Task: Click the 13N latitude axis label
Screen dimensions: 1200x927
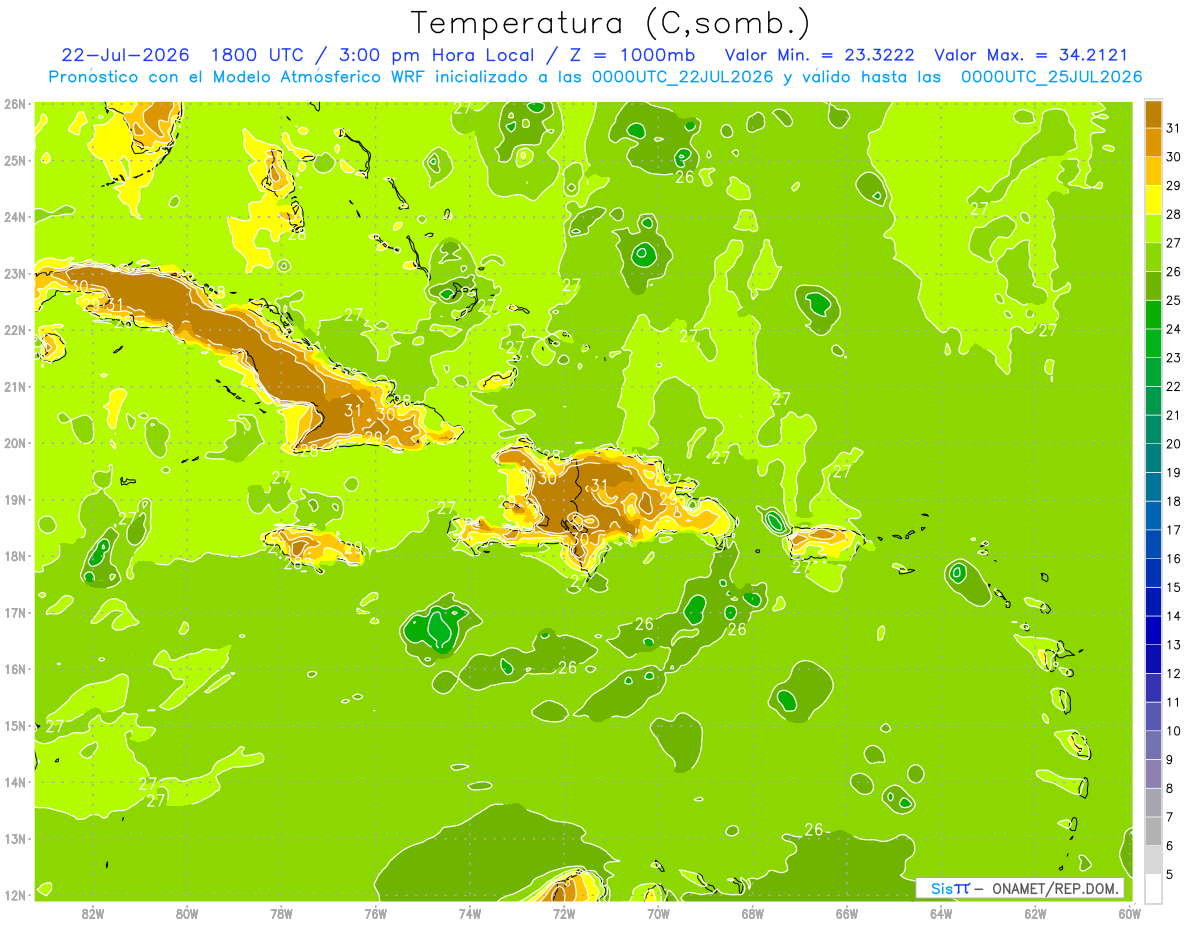Action: pyautogui.click(x=14, y=838)
